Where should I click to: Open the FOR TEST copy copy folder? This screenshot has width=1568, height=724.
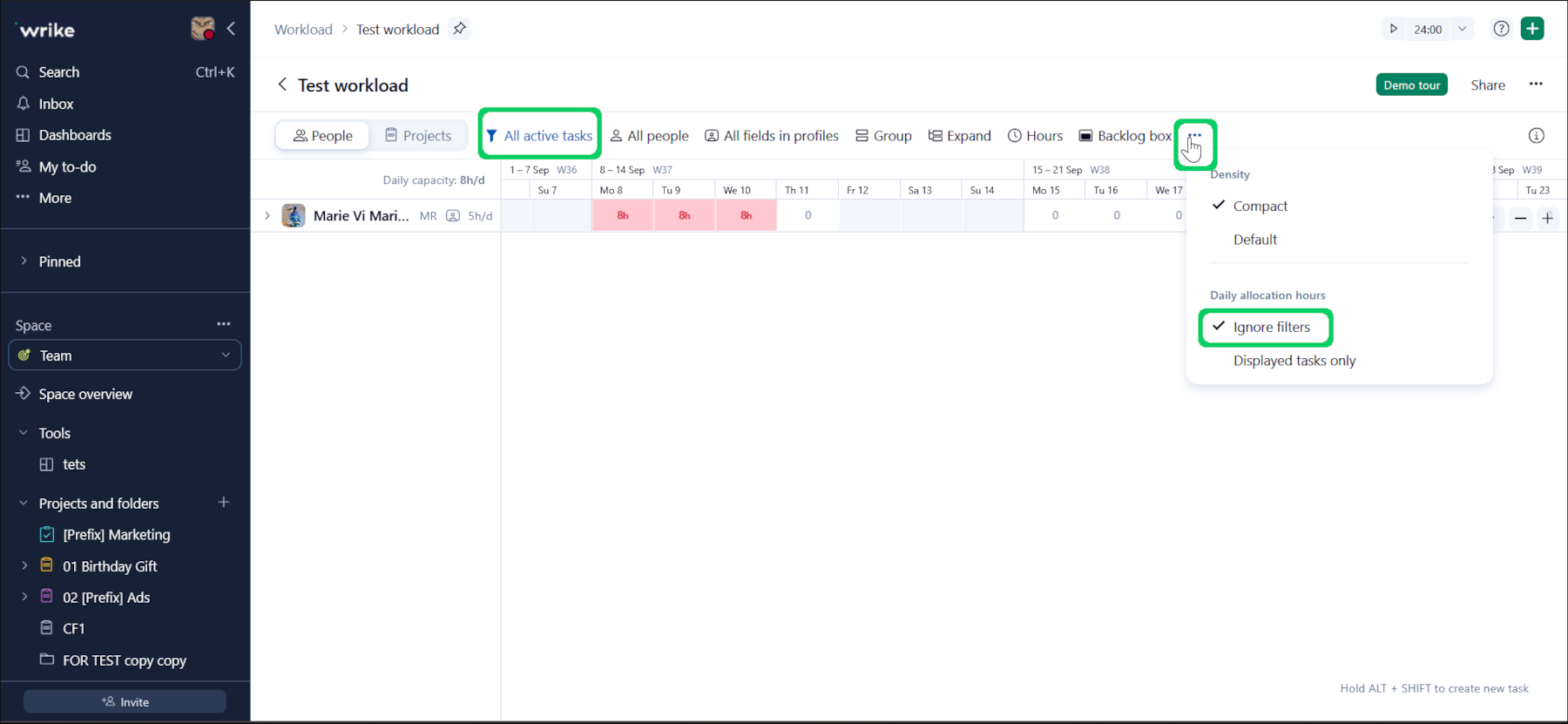click(125, 660)
